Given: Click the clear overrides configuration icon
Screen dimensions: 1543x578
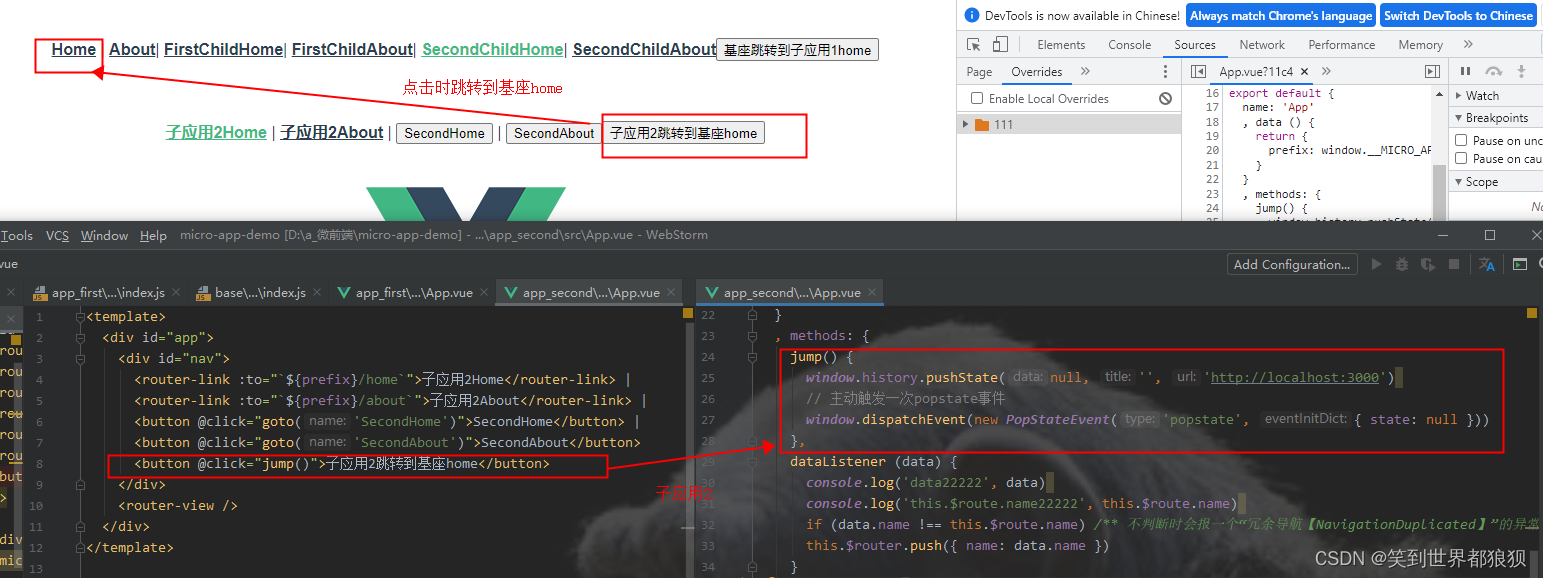Looking at the screenshot, I should 1165,99.
